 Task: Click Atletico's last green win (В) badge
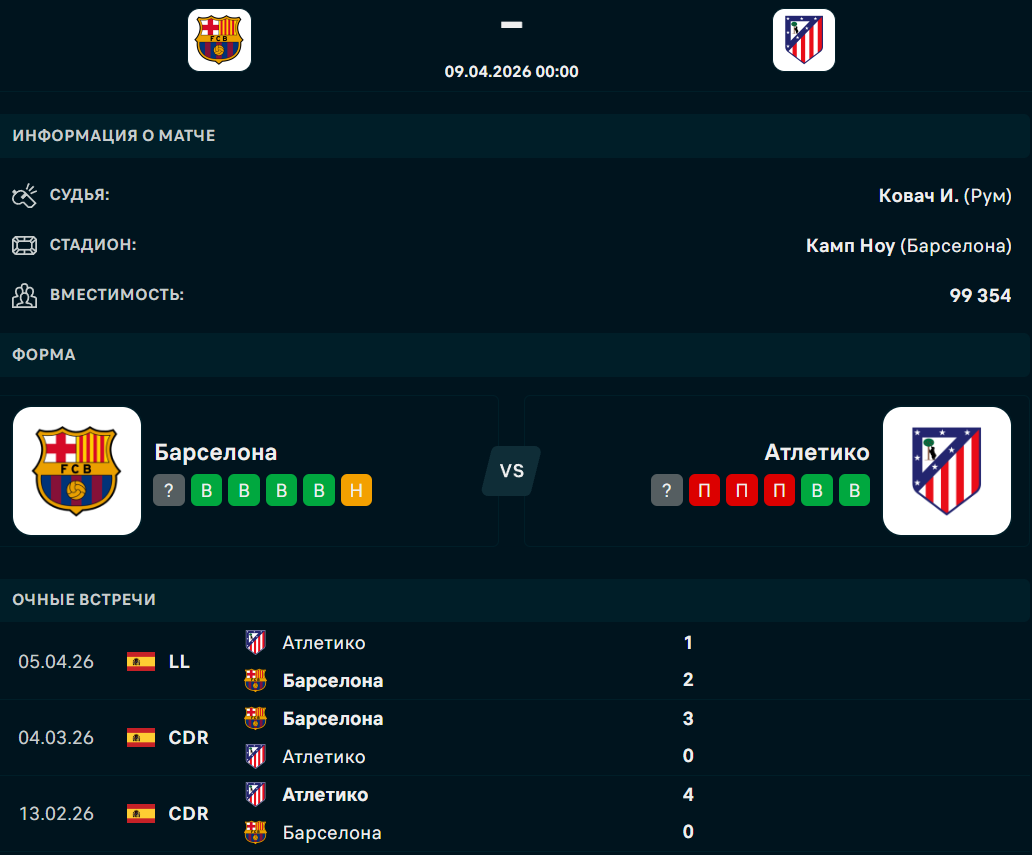coord(854,490)
